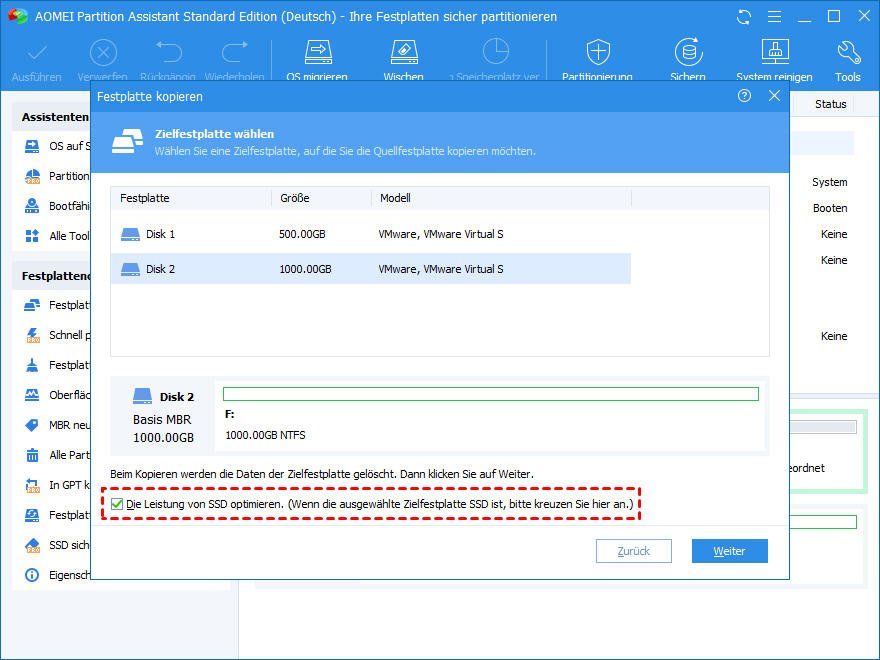The width and height of the screenshot is (880, 660).
Task: Click the Schnell partitionieren sidebar icon
Action: pyautogui.click(x=33, y=335)
